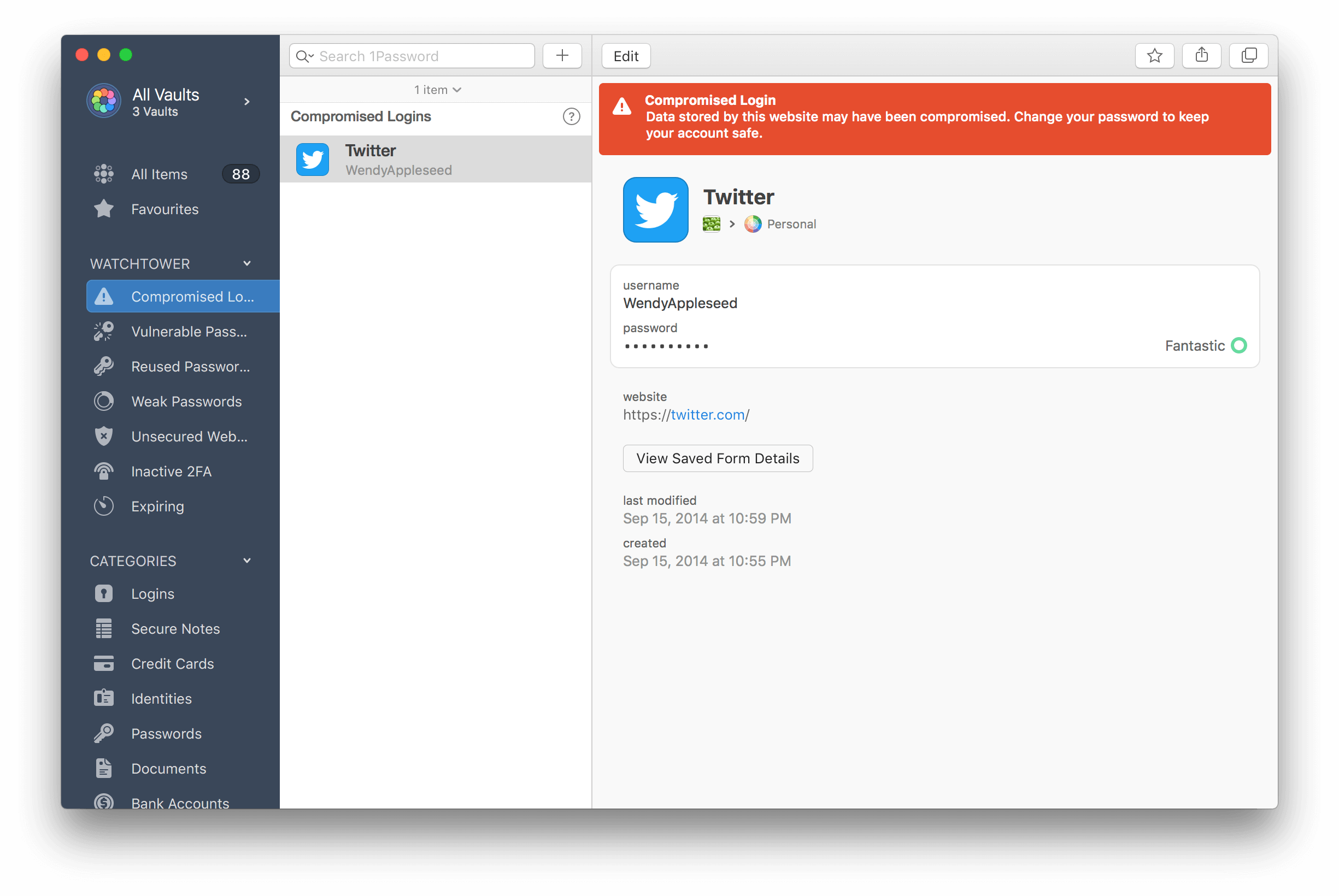Add a new item with the plus button
1339x896 pixels.
click(562, 55)
